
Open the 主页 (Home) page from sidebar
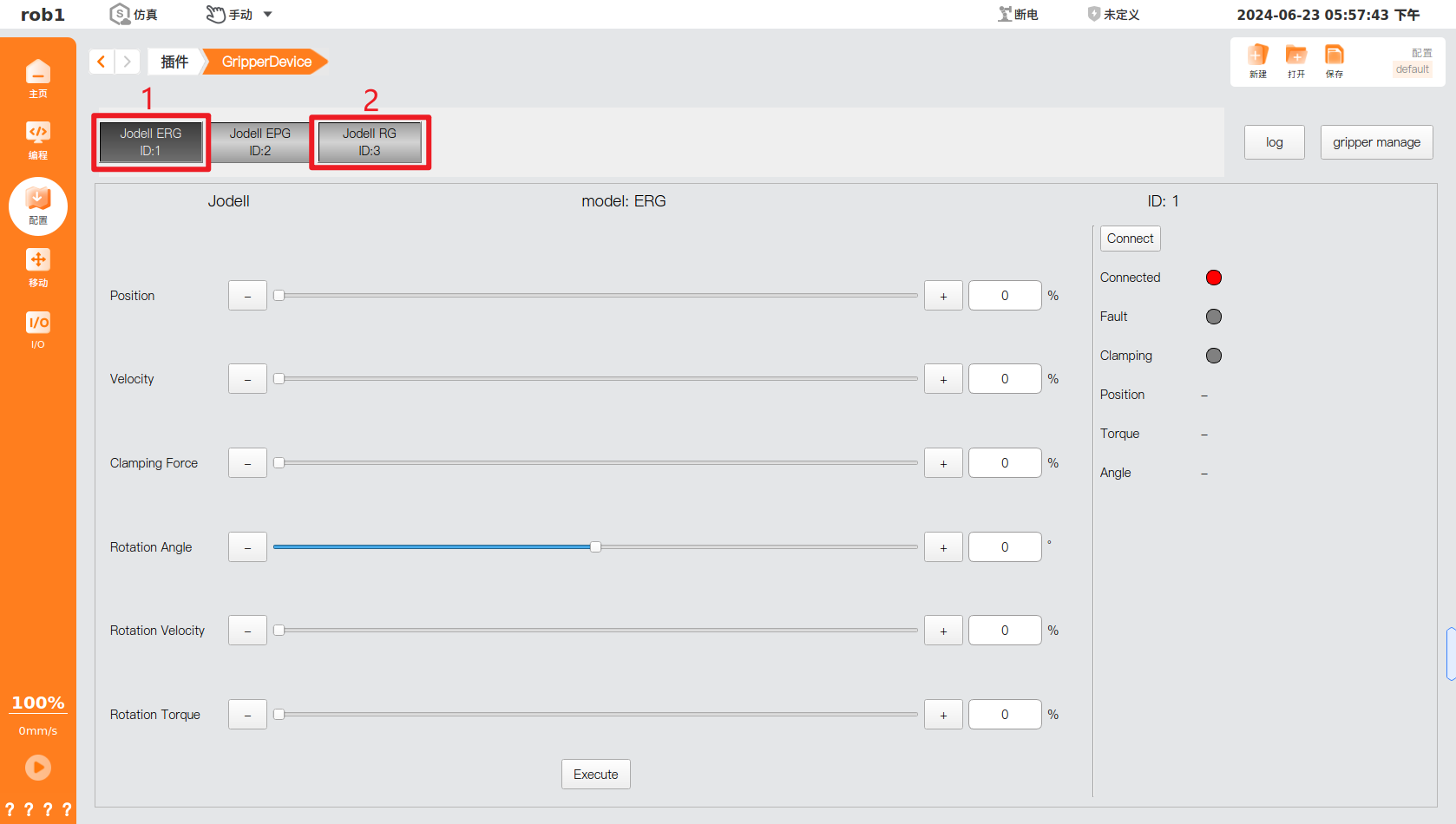38,78
